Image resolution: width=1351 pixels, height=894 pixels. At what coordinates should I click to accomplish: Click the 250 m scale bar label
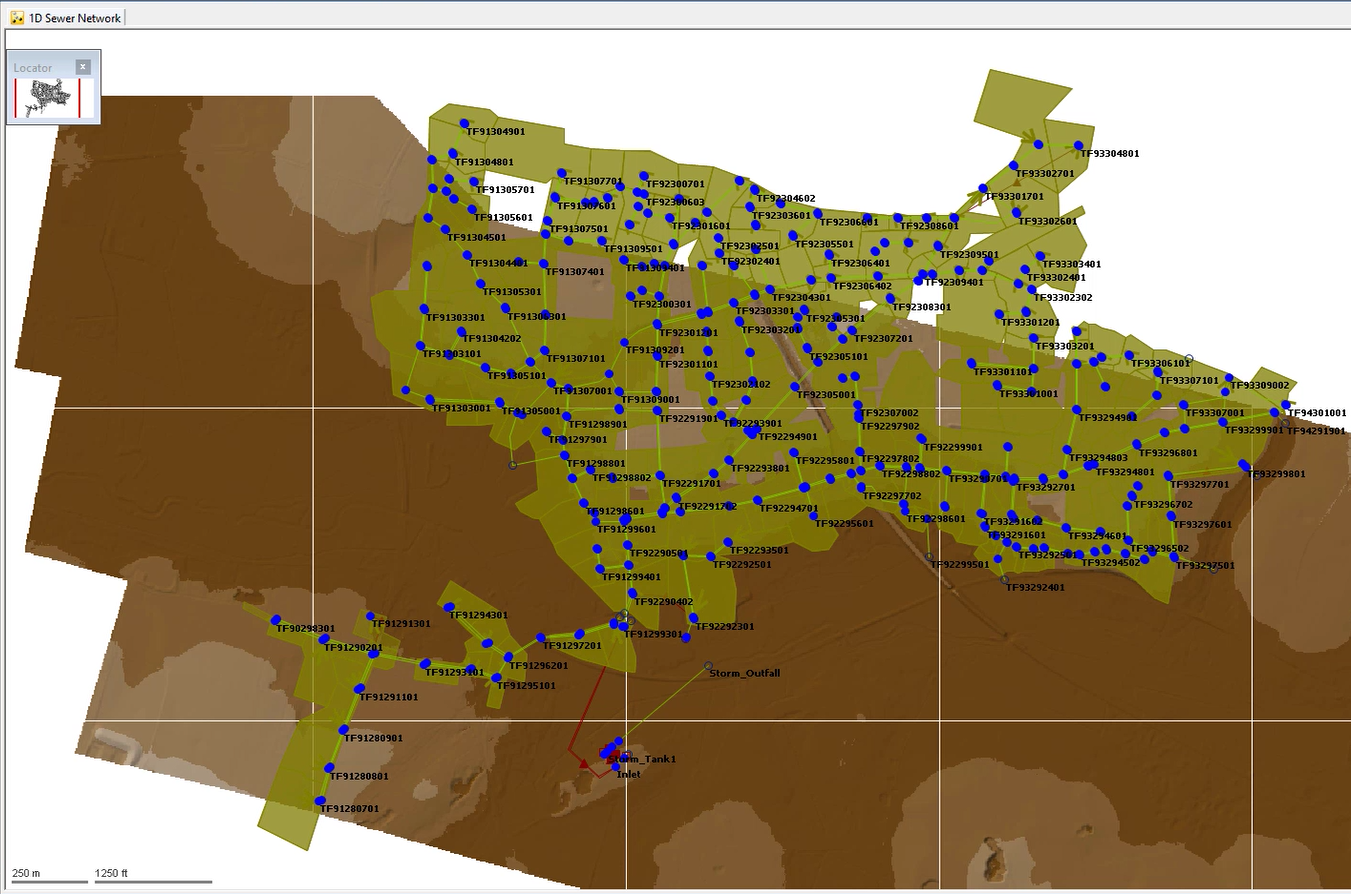tap(27, 873)
